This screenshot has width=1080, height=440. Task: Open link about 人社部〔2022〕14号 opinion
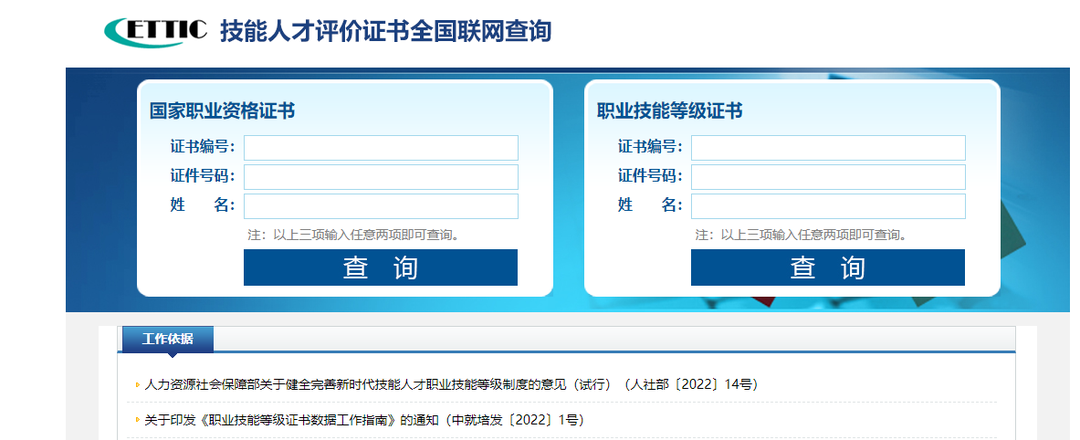[x=451, y=384]
